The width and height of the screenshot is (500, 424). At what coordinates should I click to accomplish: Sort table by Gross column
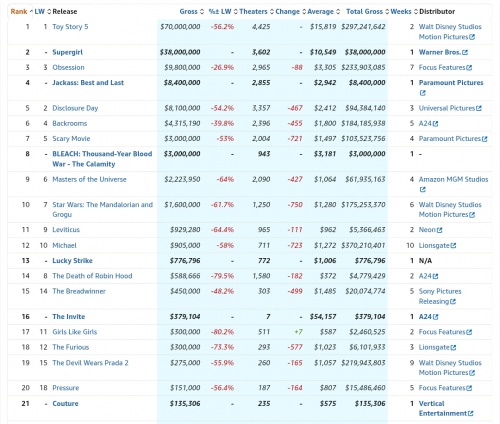[x=191, y=12]
